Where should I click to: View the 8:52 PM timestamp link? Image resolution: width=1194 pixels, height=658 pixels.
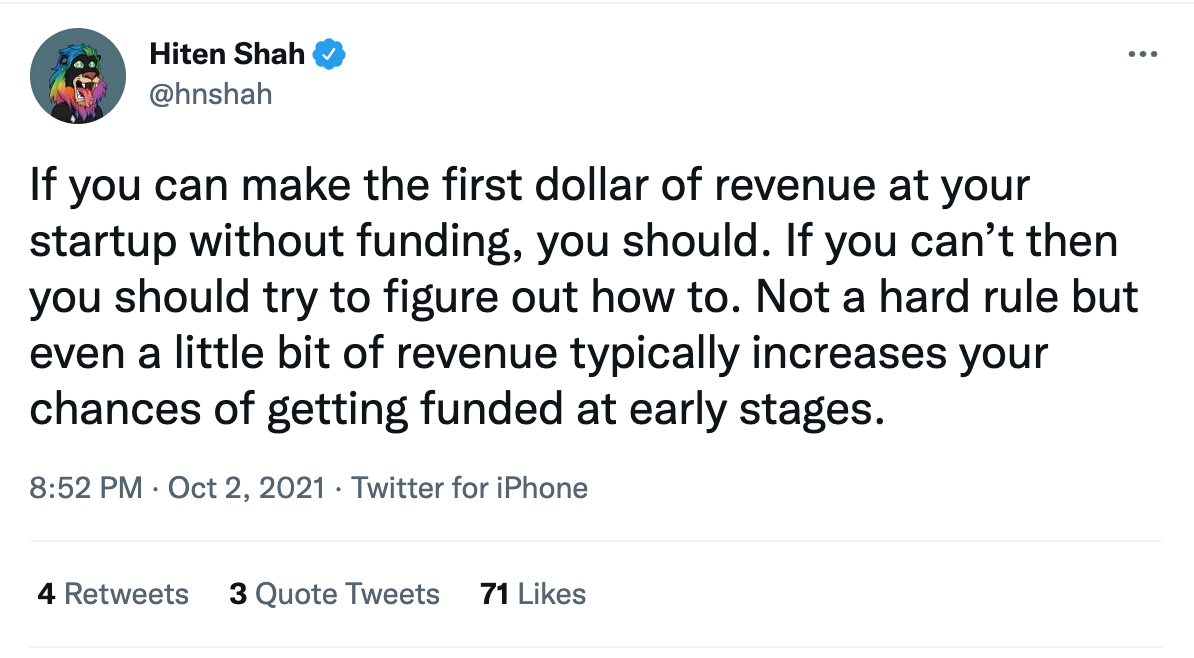click(x=86, y=487)
